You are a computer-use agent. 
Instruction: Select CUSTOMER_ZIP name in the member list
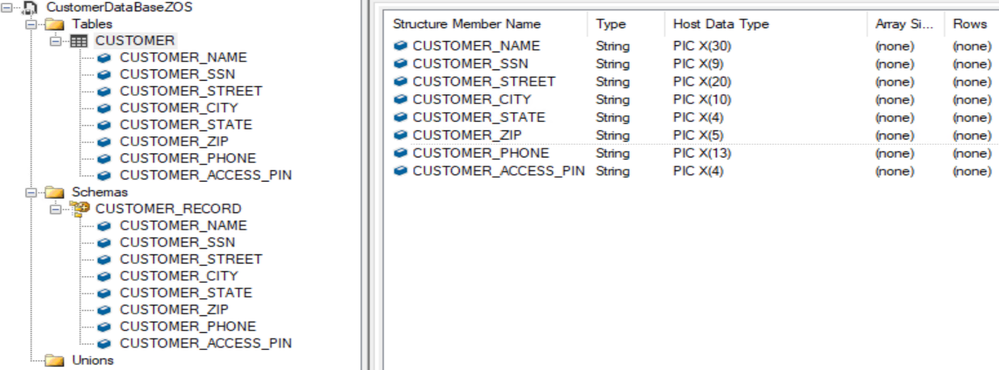click(467, 136)
